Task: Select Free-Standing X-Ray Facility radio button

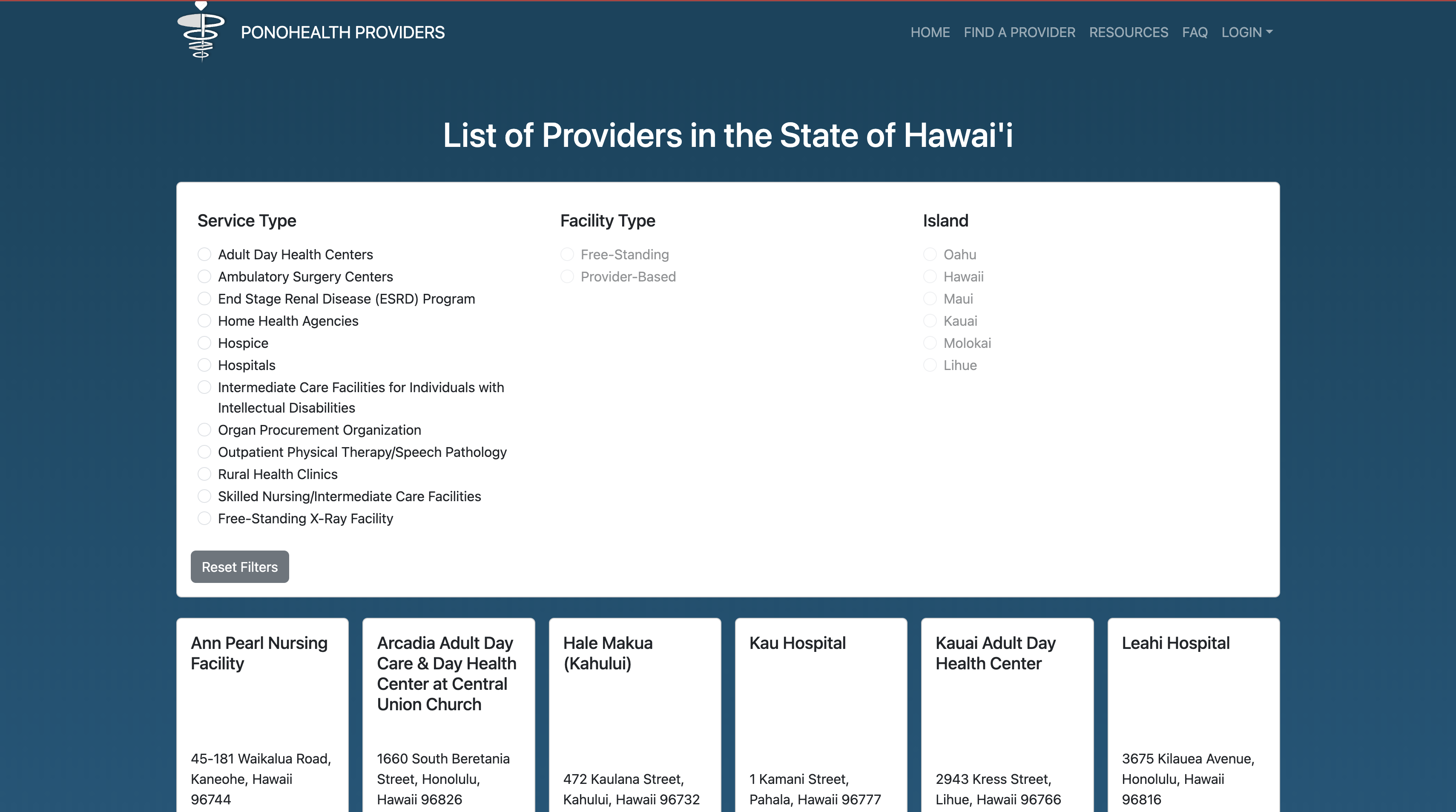Action: click(x=204, y=518)
